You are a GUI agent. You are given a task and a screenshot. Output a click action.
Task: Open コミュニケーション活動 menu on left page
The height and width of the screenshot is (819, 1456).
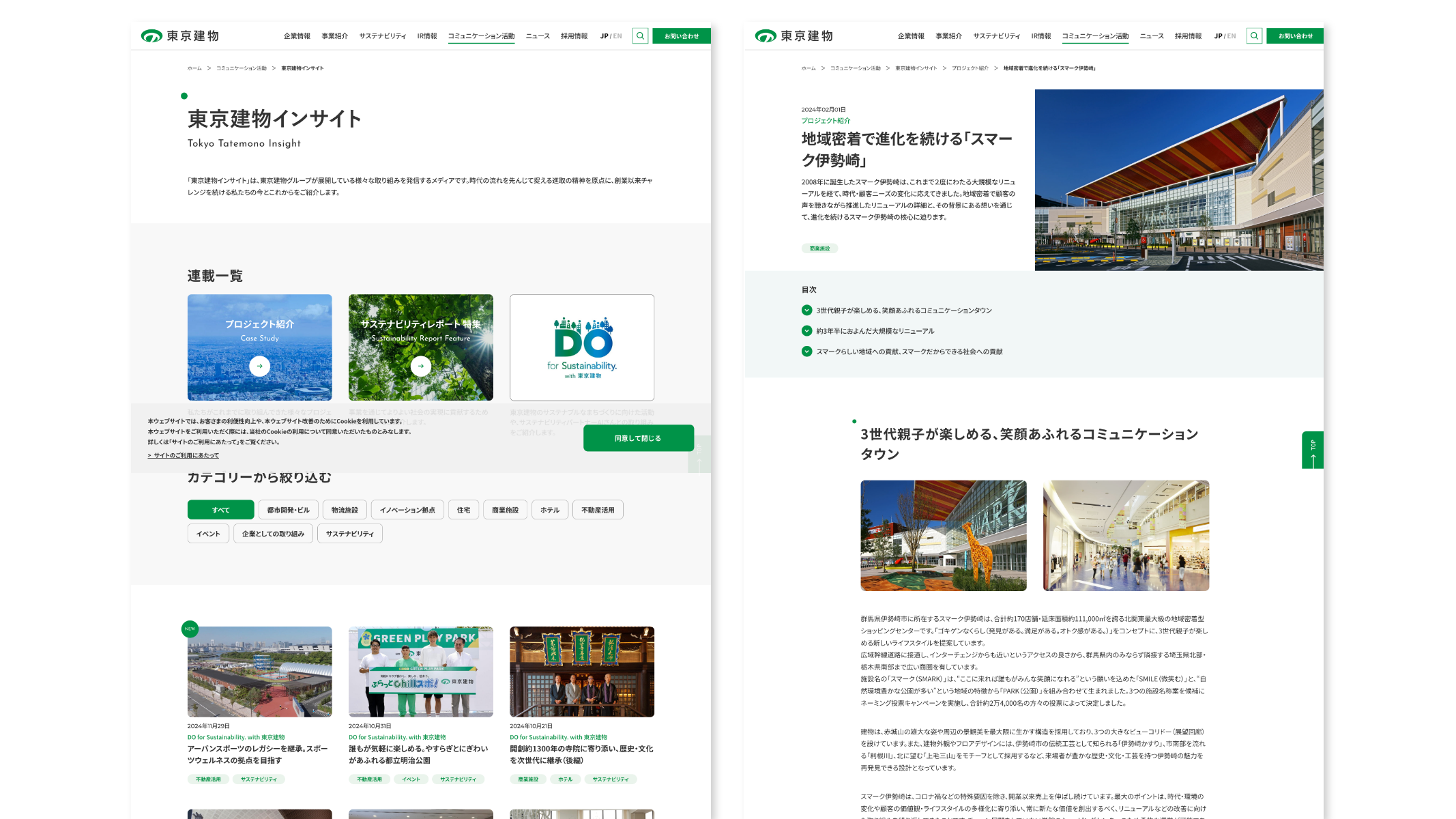(x=481, y=36)
